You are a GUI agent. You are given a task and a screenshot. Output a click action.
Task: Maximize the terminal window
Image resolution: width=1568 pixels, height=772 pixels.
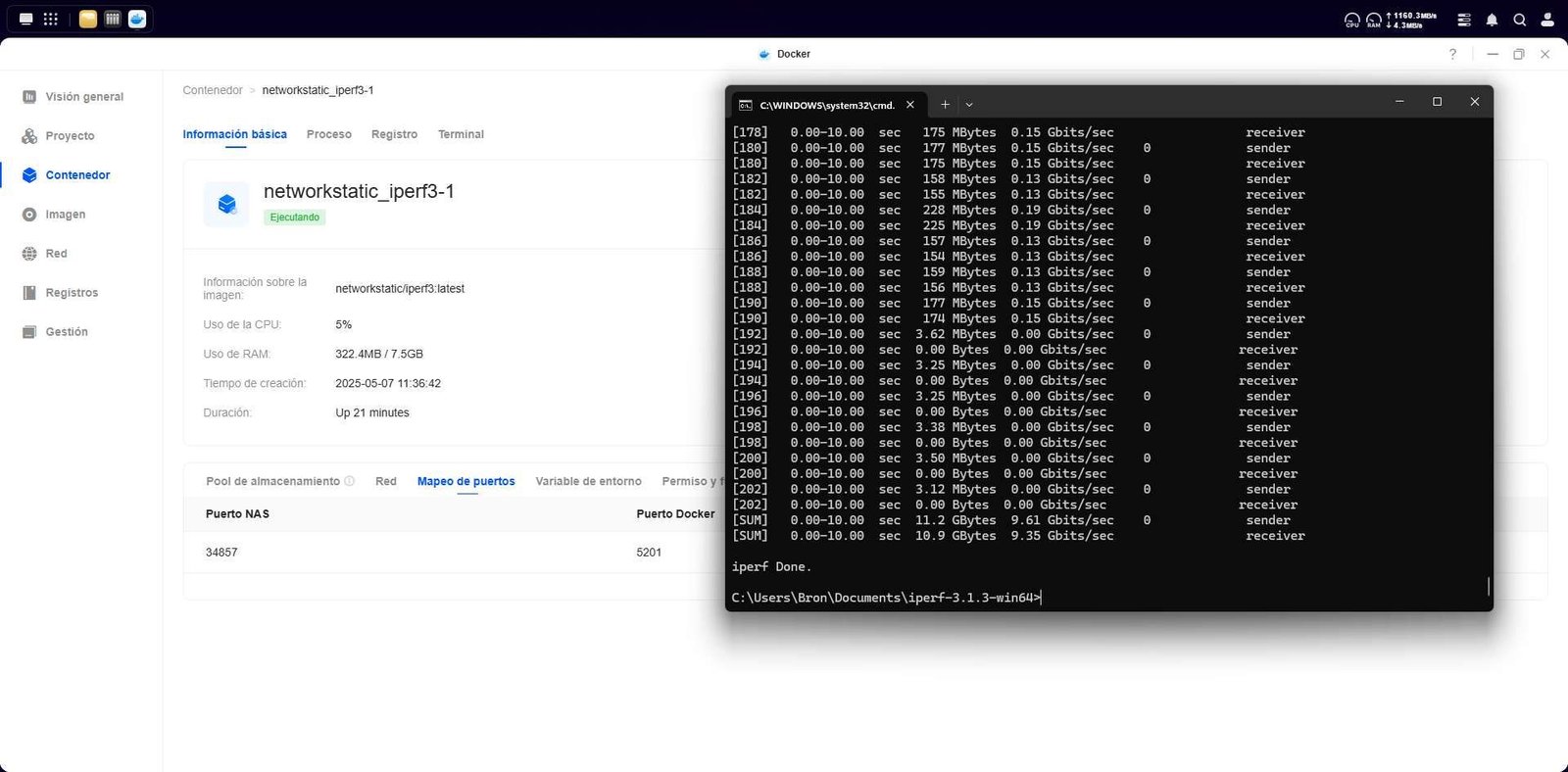click(1437, 102)
